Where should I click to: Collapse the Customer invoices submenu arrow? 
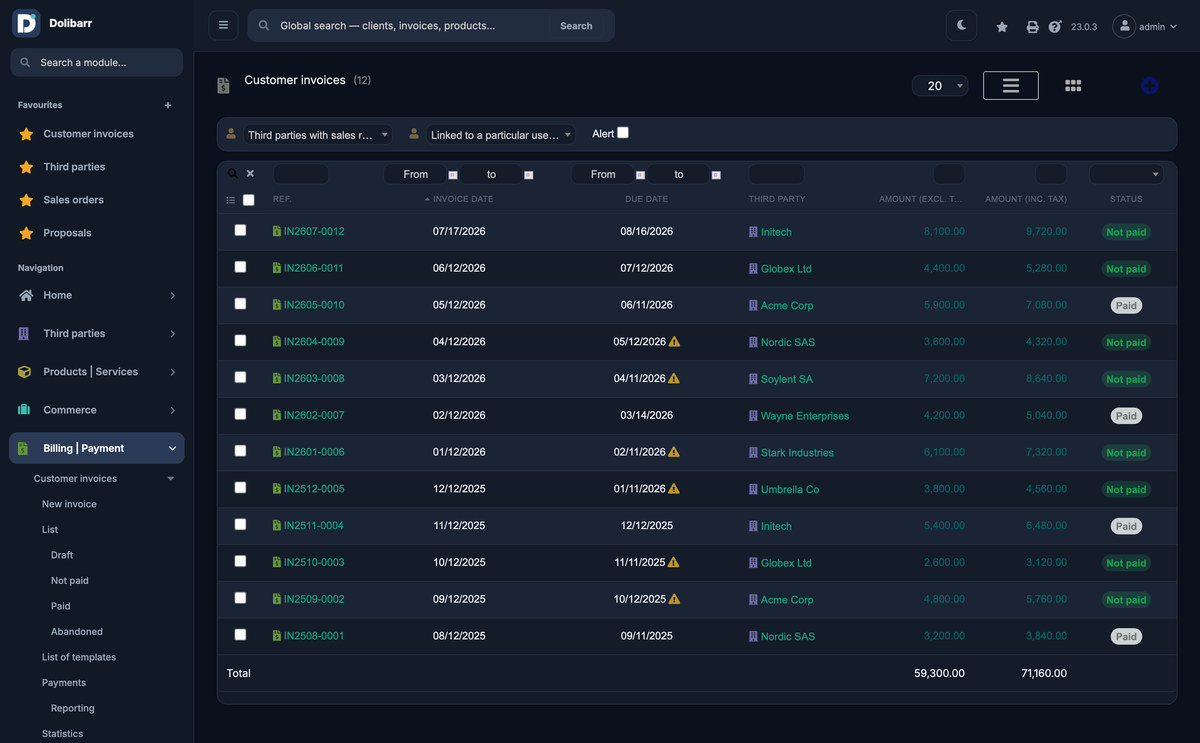point(170,479)
